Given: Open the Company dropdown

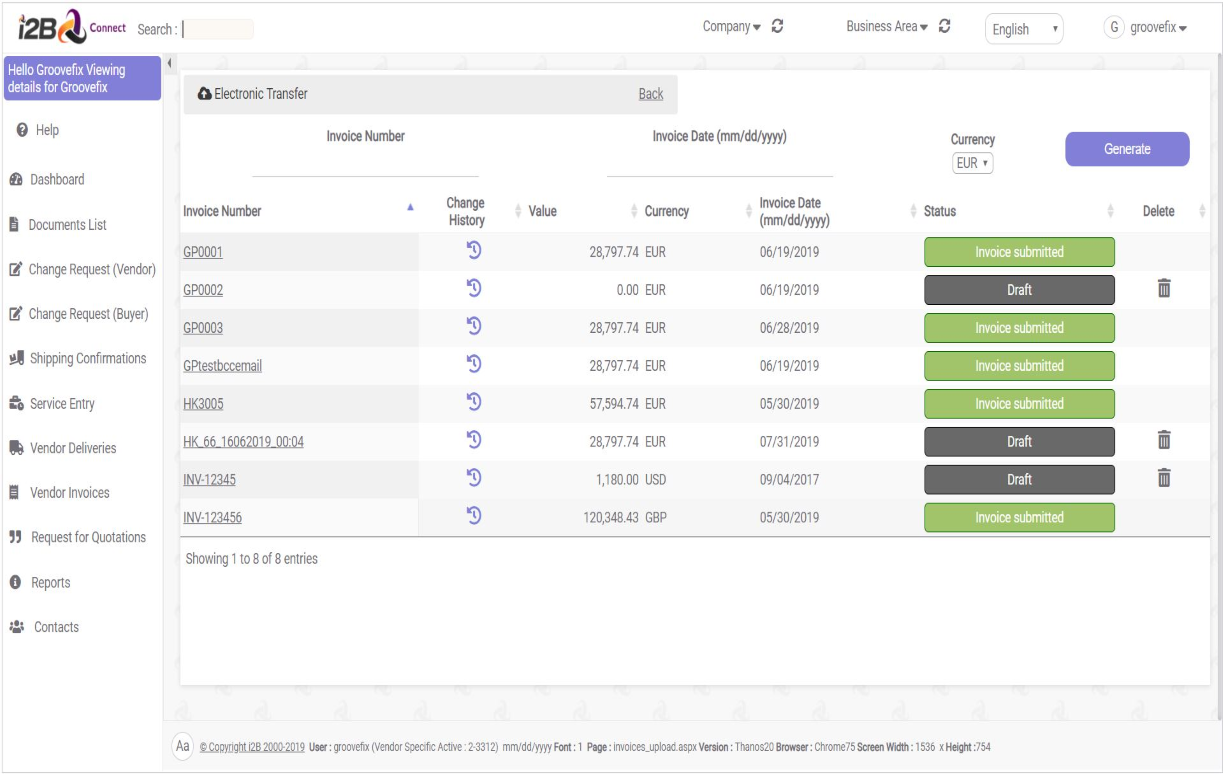Looking at the screenshot, I should click(731, 27).
